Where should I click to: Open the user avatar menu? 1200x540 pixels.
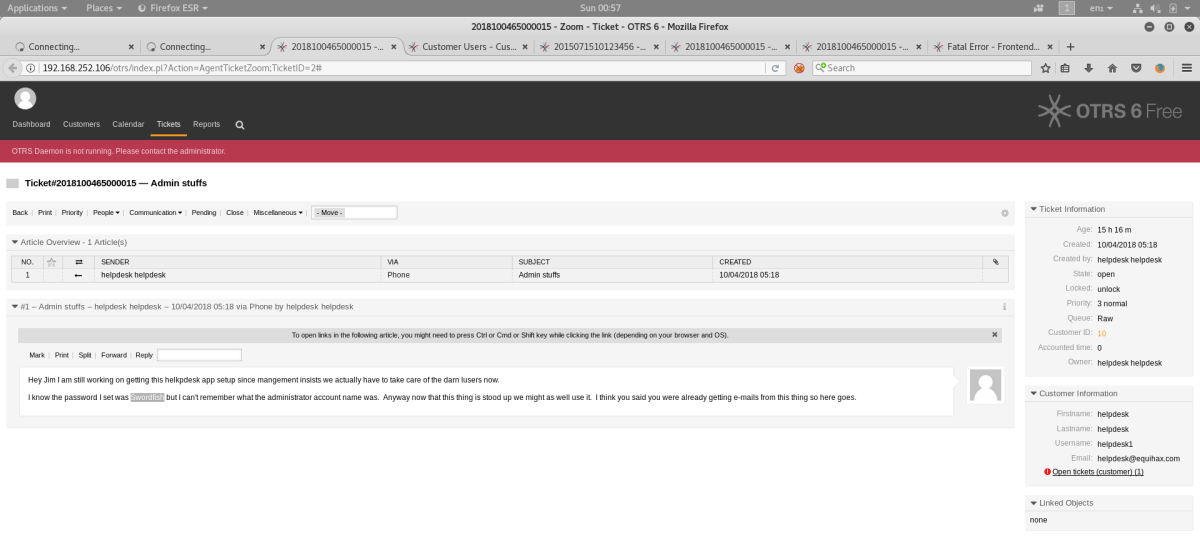(25, 98)
